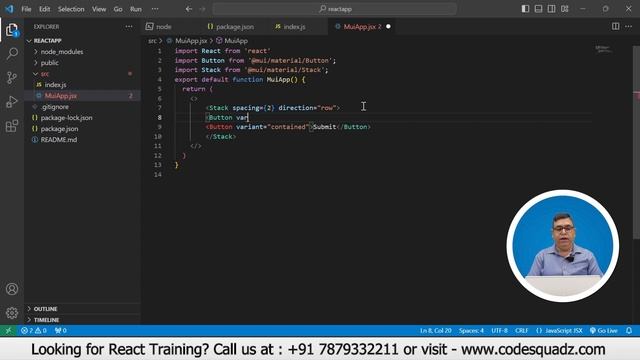Change CRLF end of line sequence

coord(522,330)
